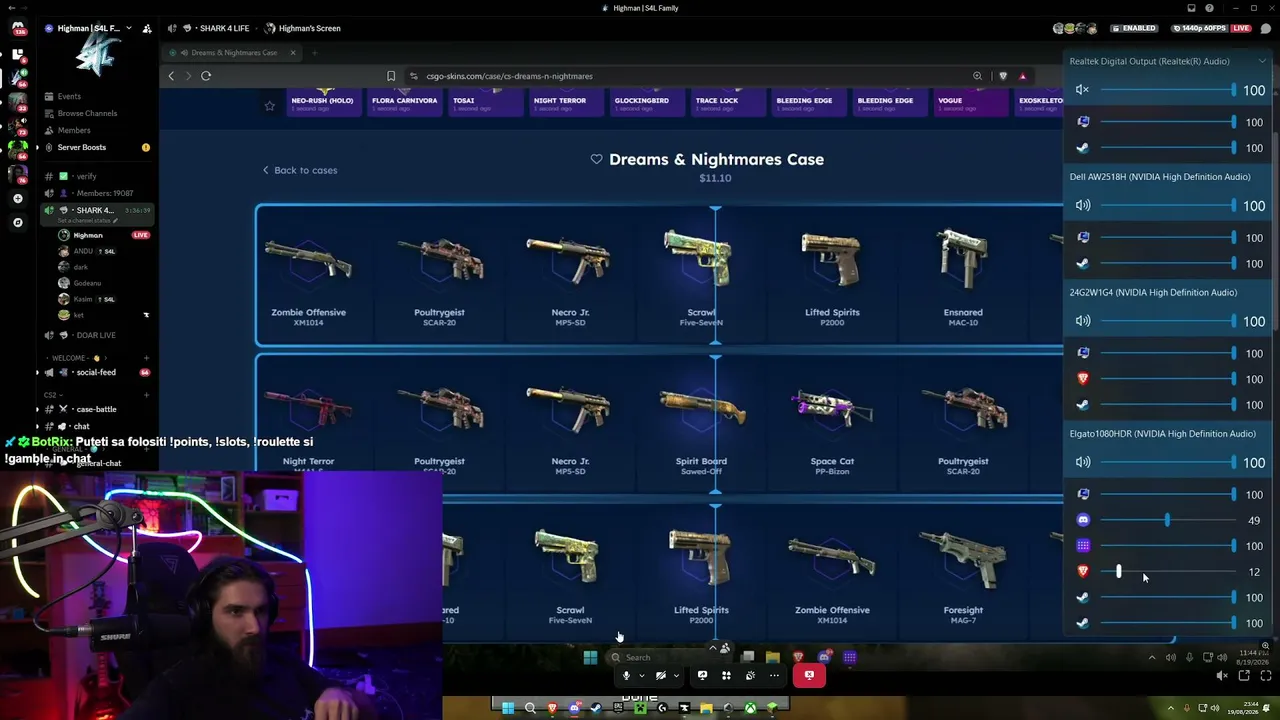1280x720 pixels.
Task: Open the social-feed channel
Action: pos(96,372)
